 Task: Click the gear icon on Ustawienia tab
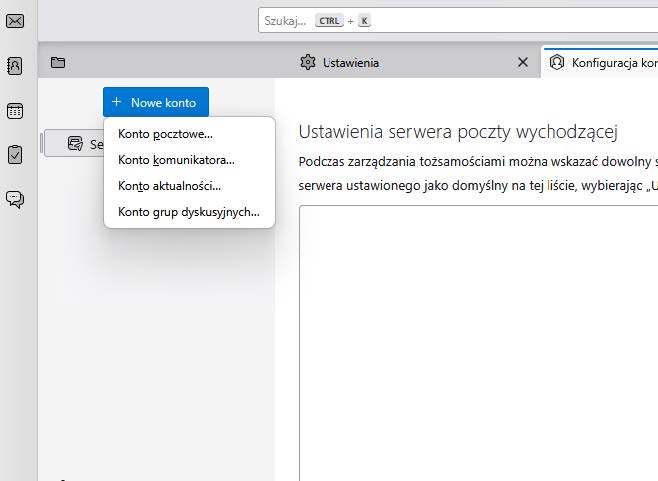pyautogui.click(x=307, y=62)
